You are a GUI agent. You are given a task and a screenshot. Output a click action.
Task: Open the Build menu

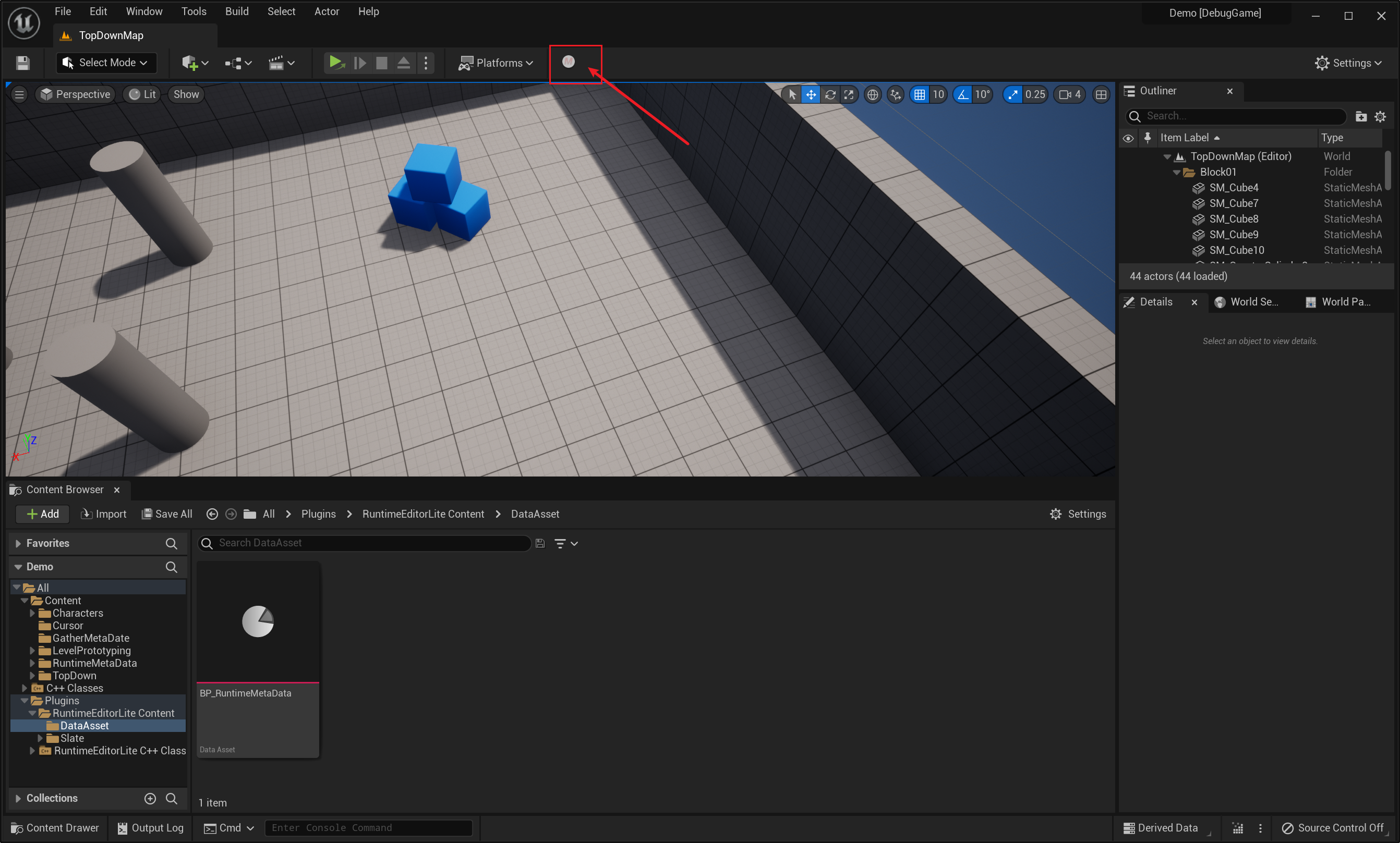[x=237, y=11]
